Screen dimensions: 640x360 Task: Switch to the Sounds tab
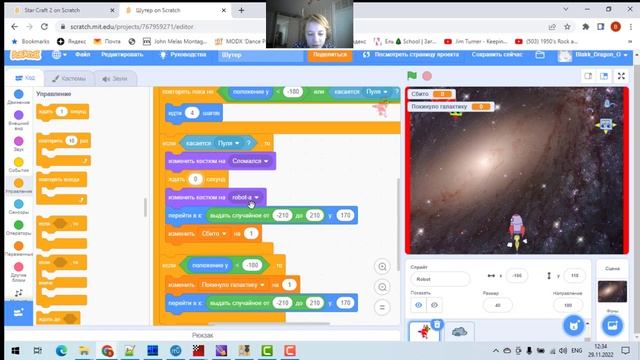point(115,79)
